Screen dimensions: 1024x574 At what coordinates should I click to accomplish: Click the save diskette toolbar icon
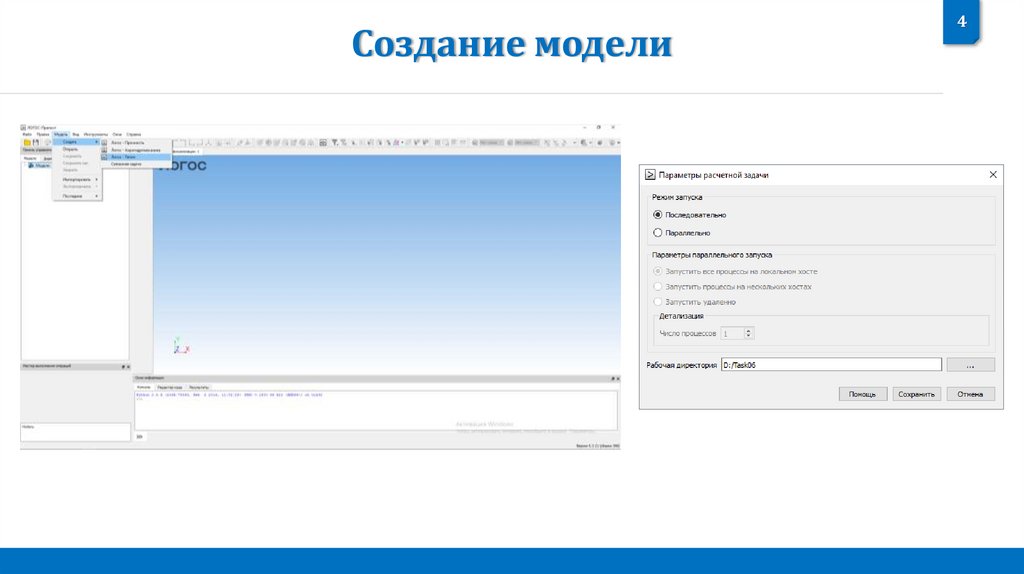[x=35, y=142]
